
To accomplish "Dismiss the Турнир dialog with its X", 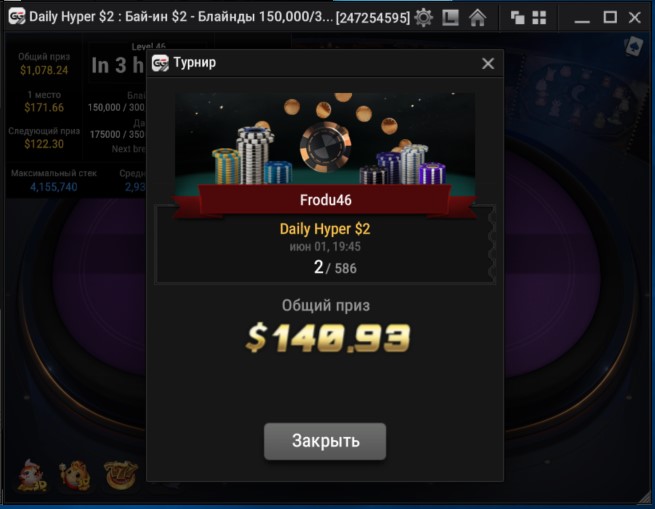I will [488, 64].
